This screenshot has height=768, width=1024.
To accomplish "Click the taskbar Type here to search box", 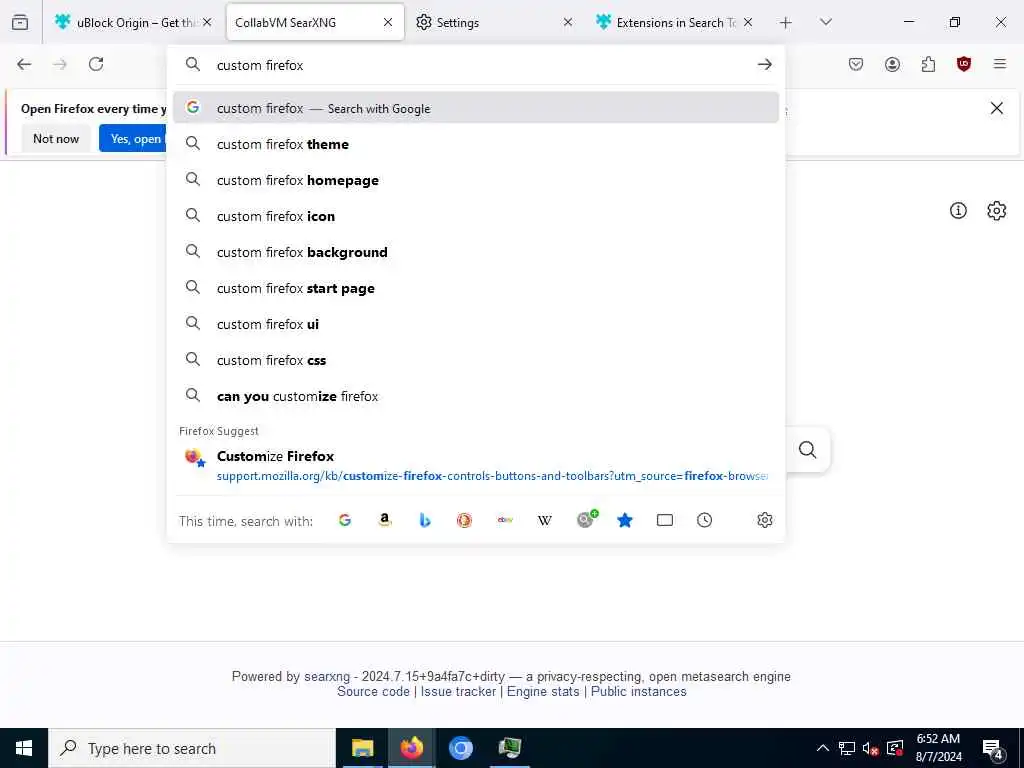I will (x=191, y=748).
